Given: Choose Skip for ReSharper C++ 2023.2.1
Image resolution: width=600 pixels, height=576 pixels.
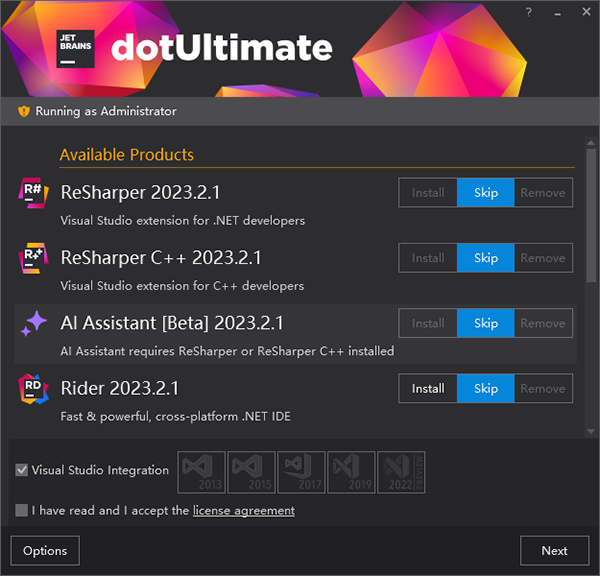Looking at the screenshot, I should coord(486,258).
